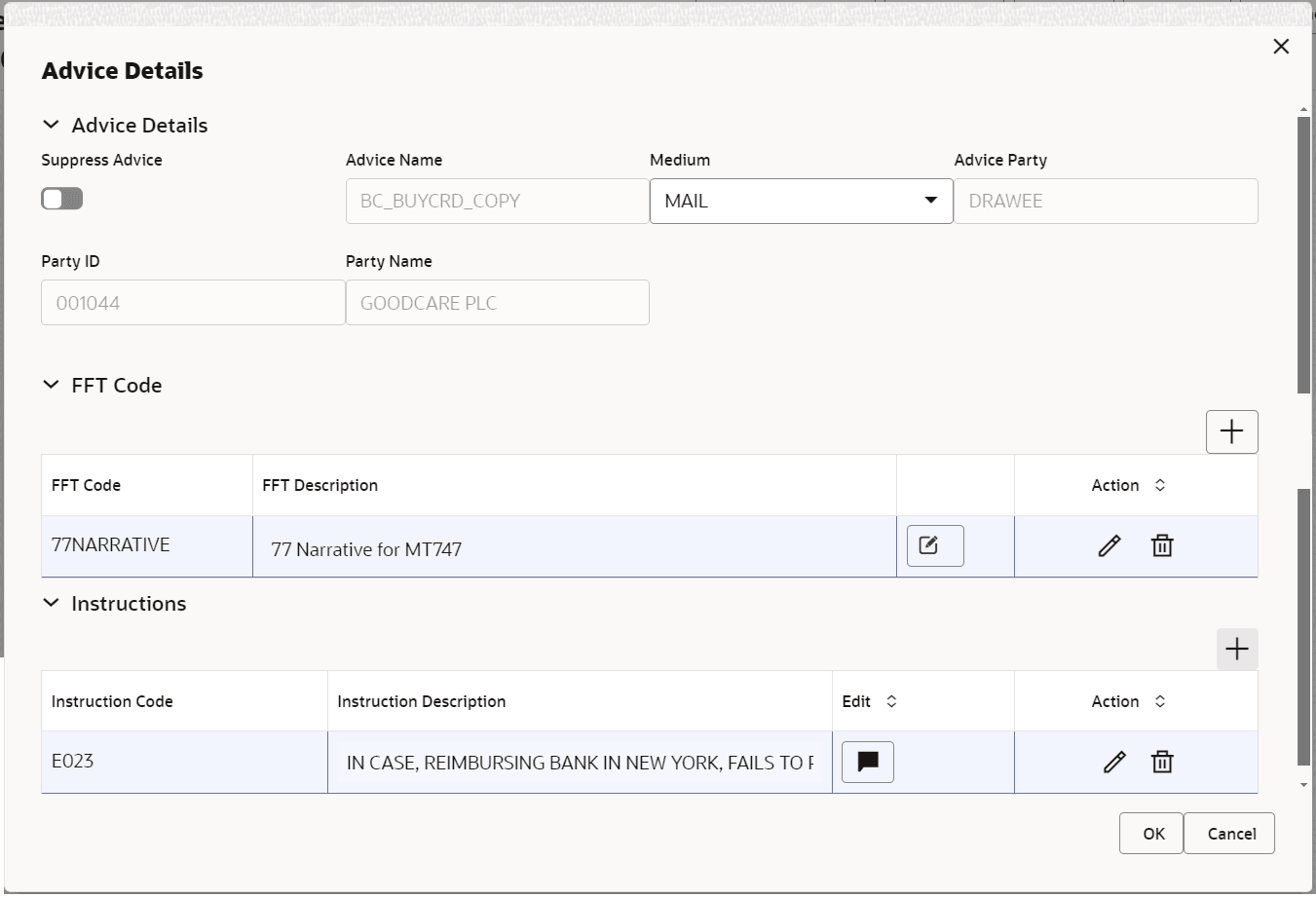Screen dimensions: 1316x897
Task: Add a new FFT Code row
Action: (1231, 431)
